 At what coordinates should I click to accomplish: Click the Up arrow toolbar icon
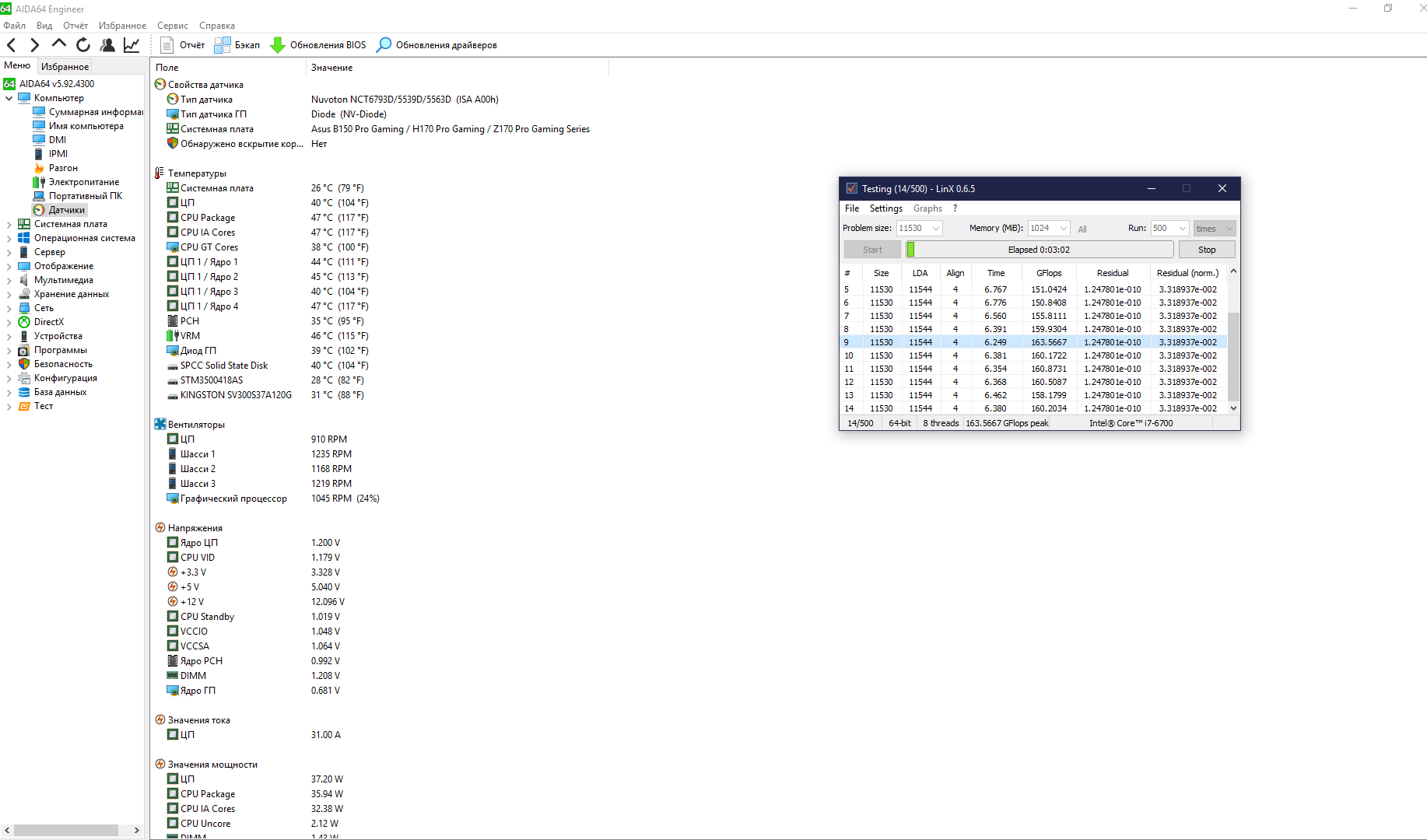59,44
